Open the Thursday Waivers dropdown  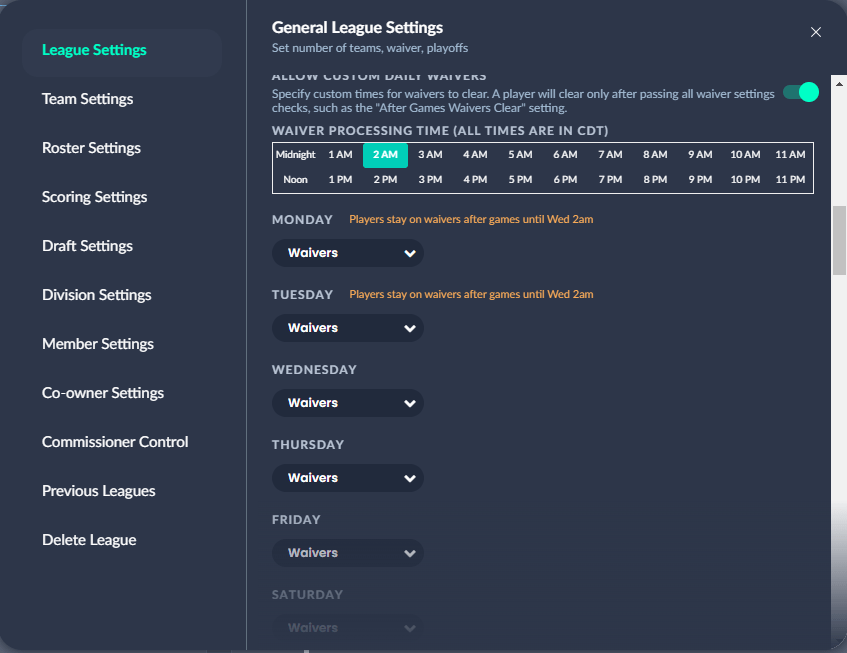347,477
